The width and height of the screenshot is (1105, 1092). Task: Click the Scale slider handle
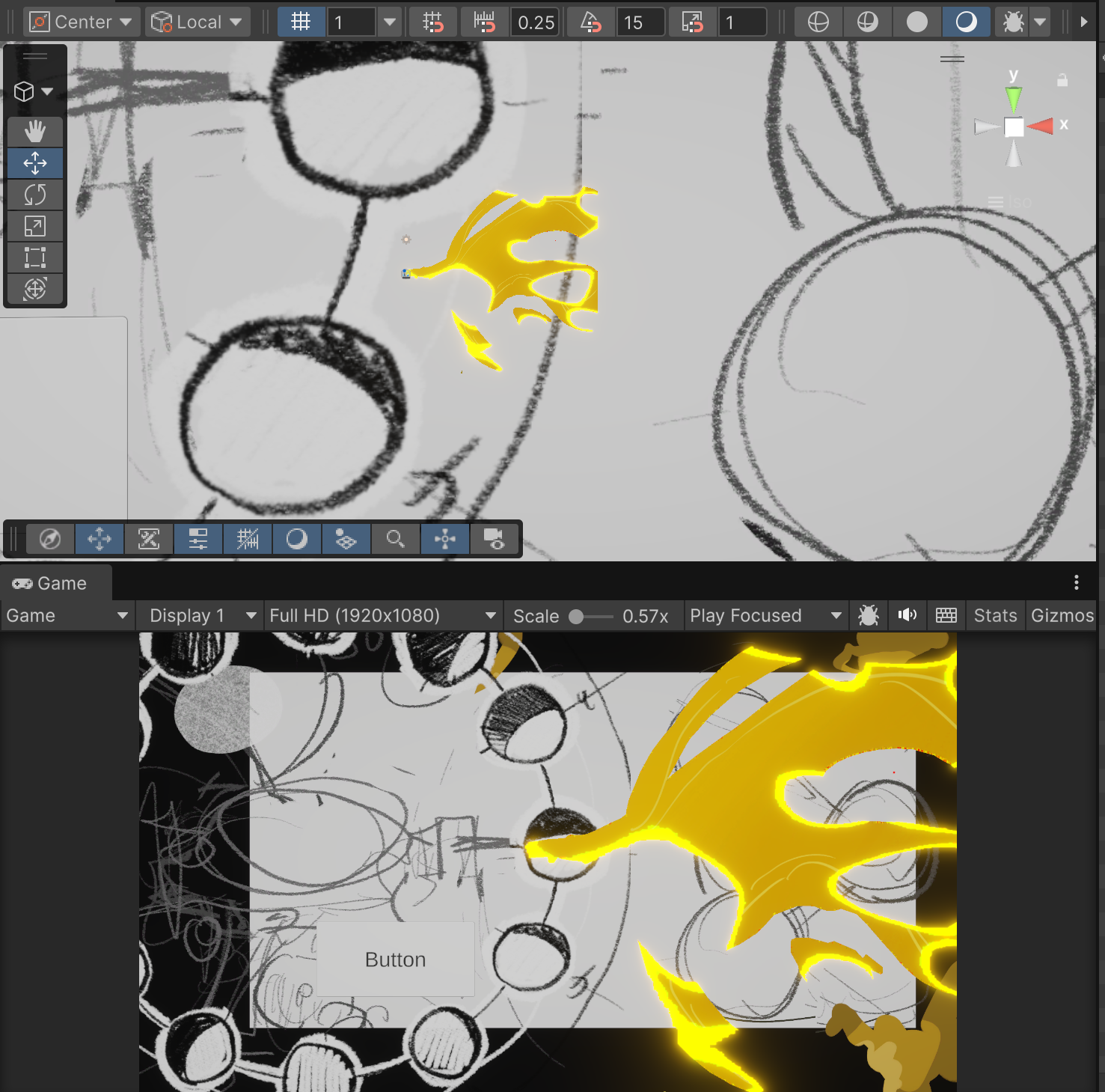pos(576,617)
